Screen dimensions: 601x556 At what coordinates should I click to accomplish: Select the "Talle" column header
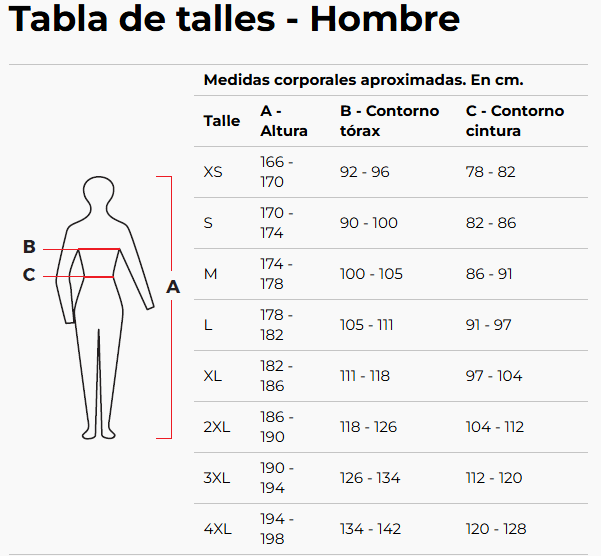[x=222, y=121]
